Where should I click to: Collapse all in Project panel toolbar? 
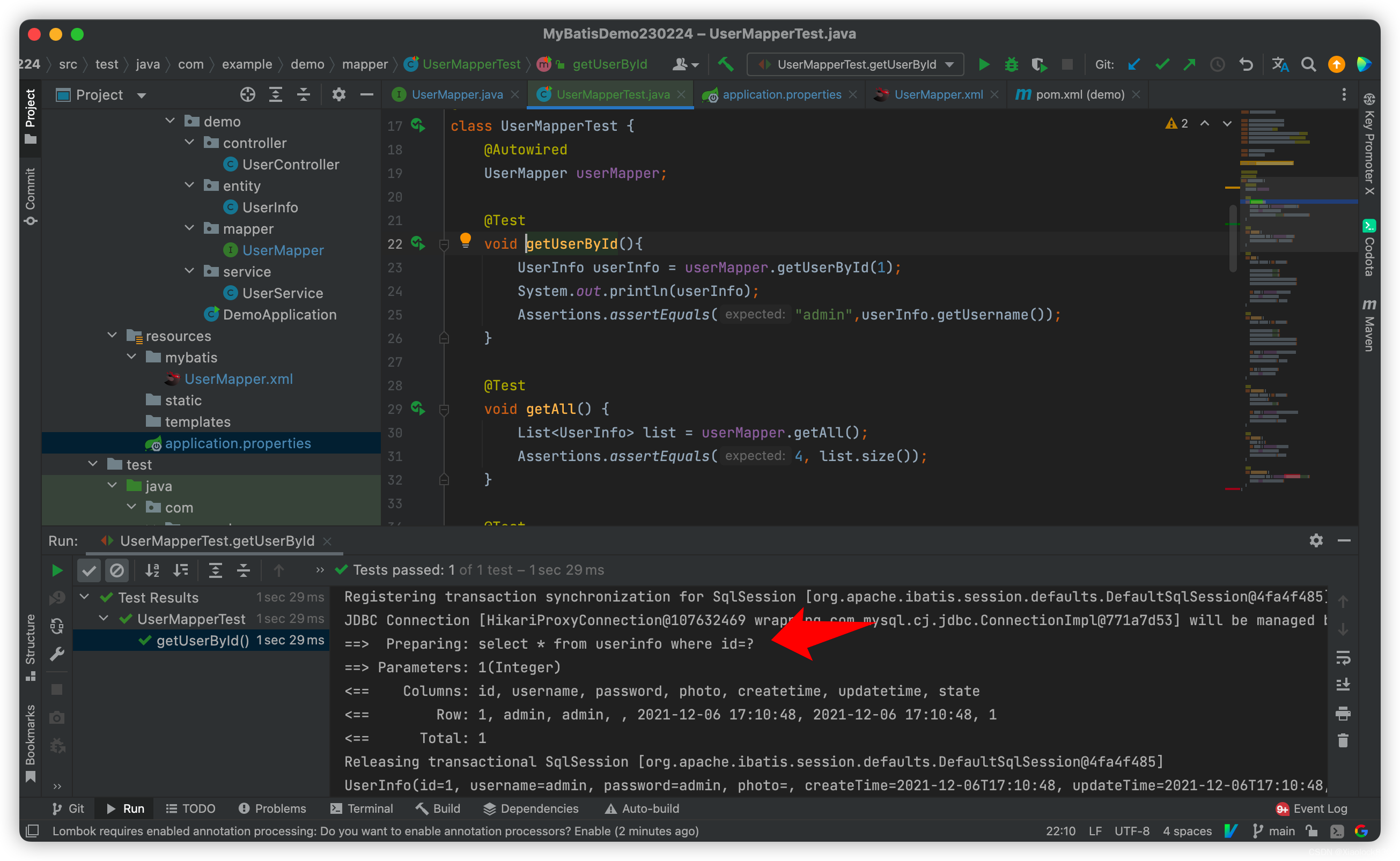(x=304, y=94)
